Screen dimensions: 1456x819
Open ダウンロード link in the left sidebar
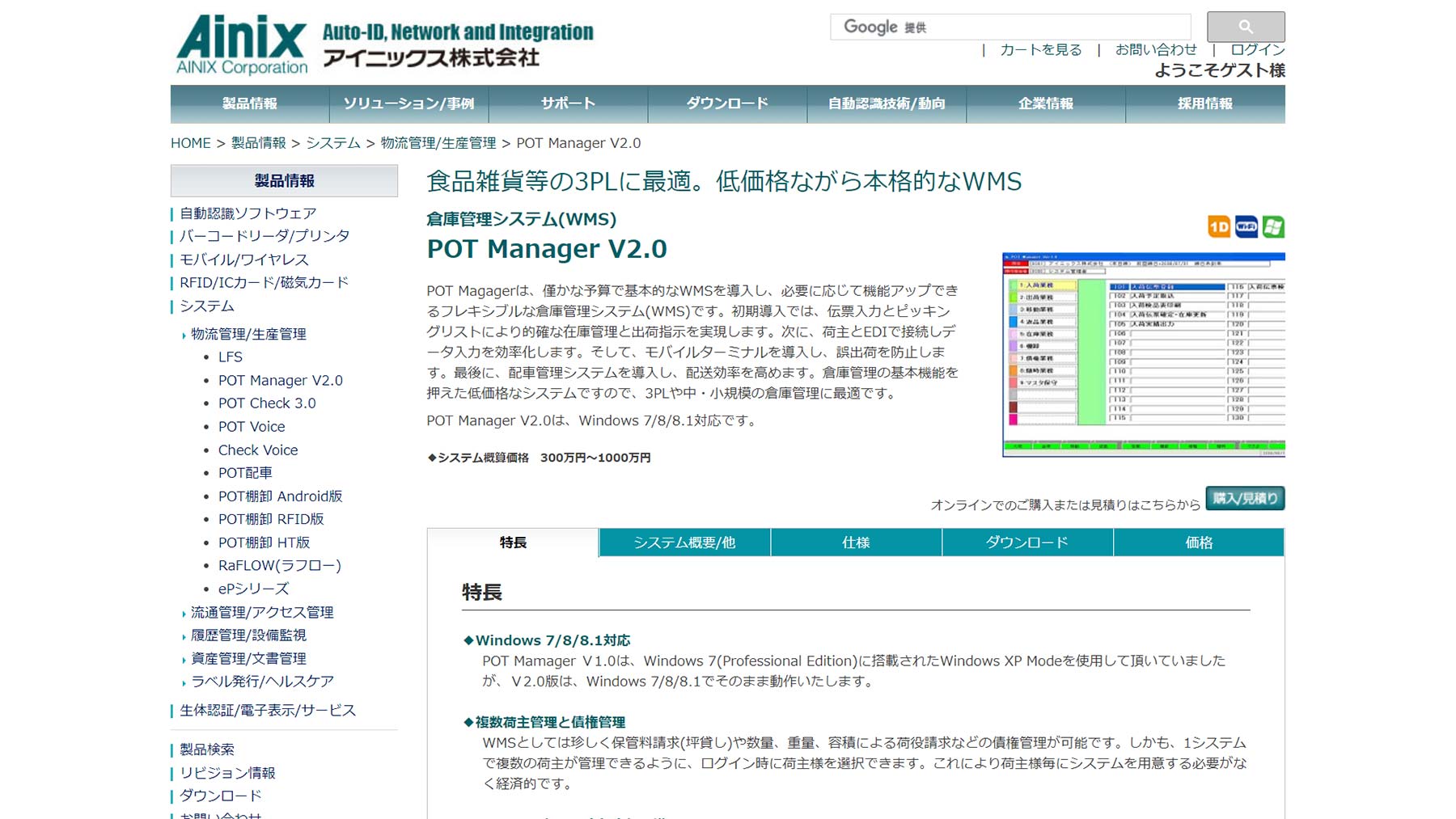221,796
